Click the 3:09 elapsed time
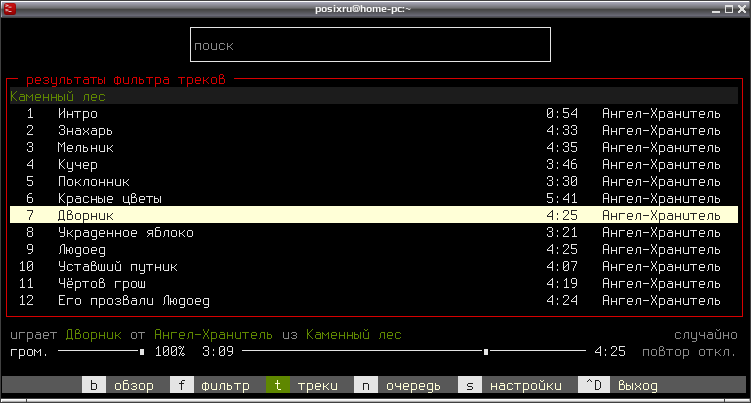Screen dimensions: 751x403 [x=218, y=352]
